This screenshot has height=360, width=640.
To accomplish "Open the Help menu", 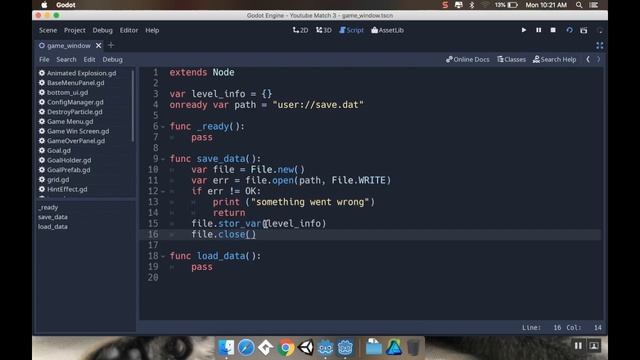I will (152, 30).
